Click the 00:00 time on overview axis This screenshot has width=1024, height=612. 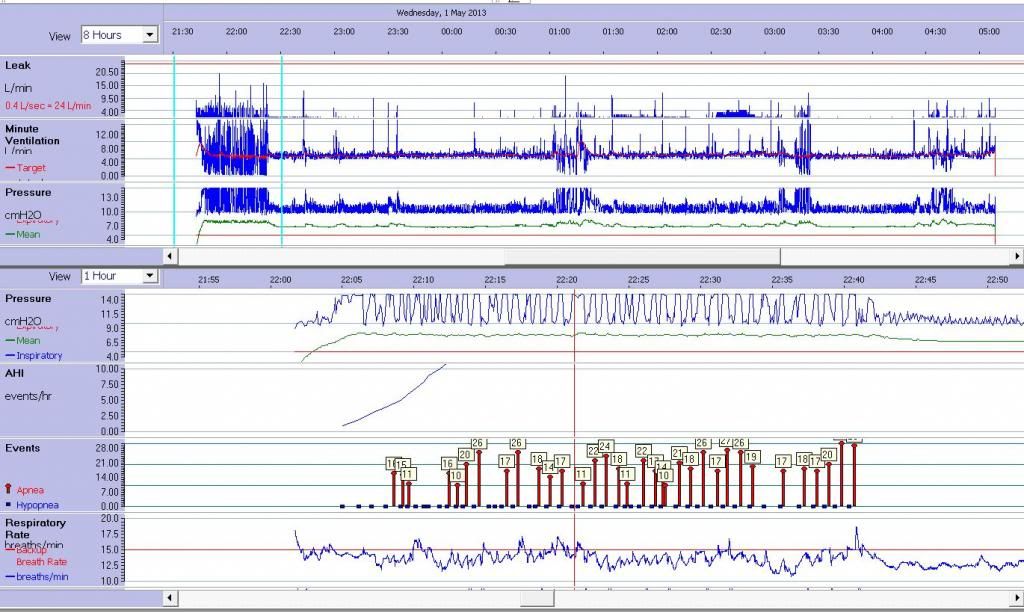451,31
